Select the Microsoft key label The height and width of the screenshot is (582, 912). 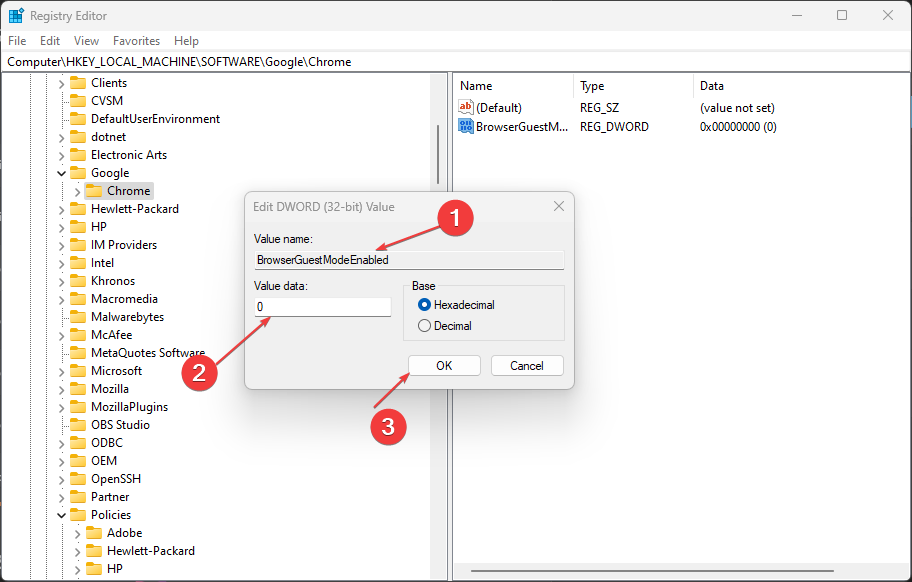click(x=116, y=370)
